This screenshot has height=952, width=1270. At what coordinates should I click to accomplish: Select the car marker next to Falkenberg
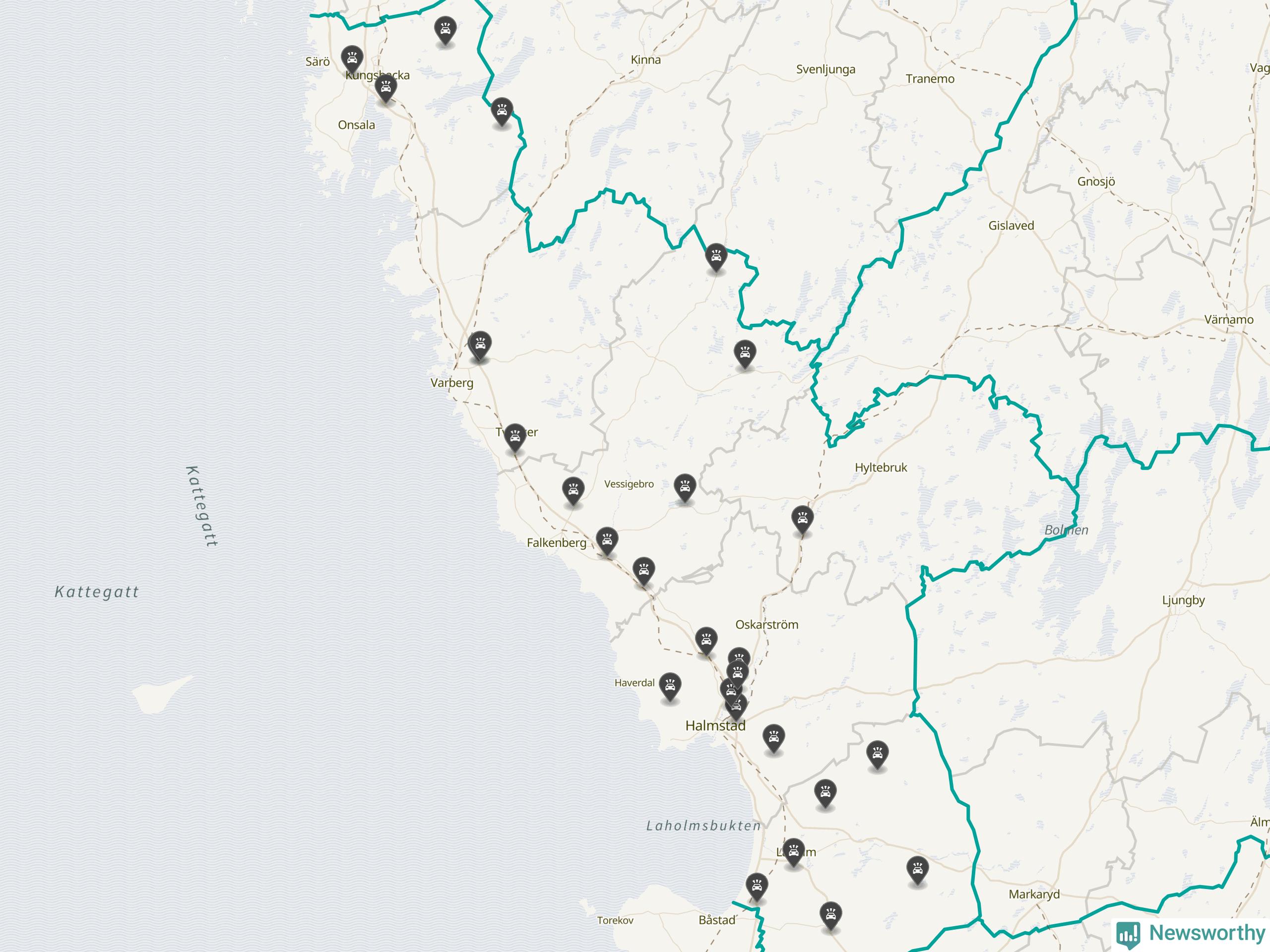pos(606,540)
